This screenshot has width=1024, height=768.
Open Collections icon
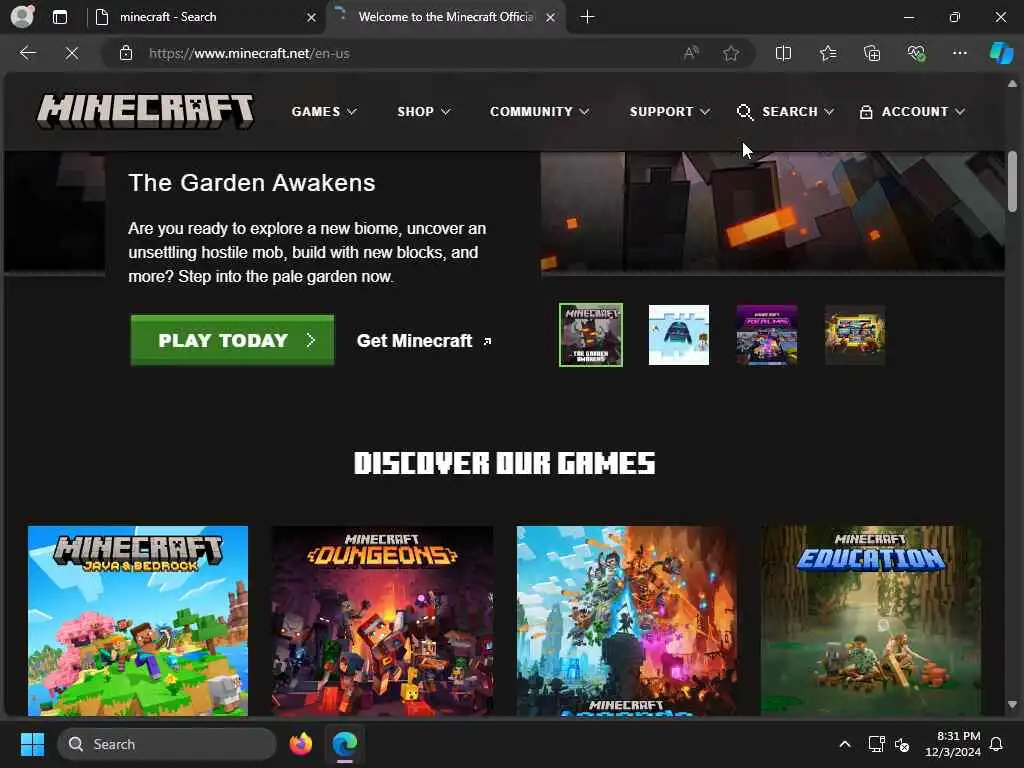(x=872, y=53)
